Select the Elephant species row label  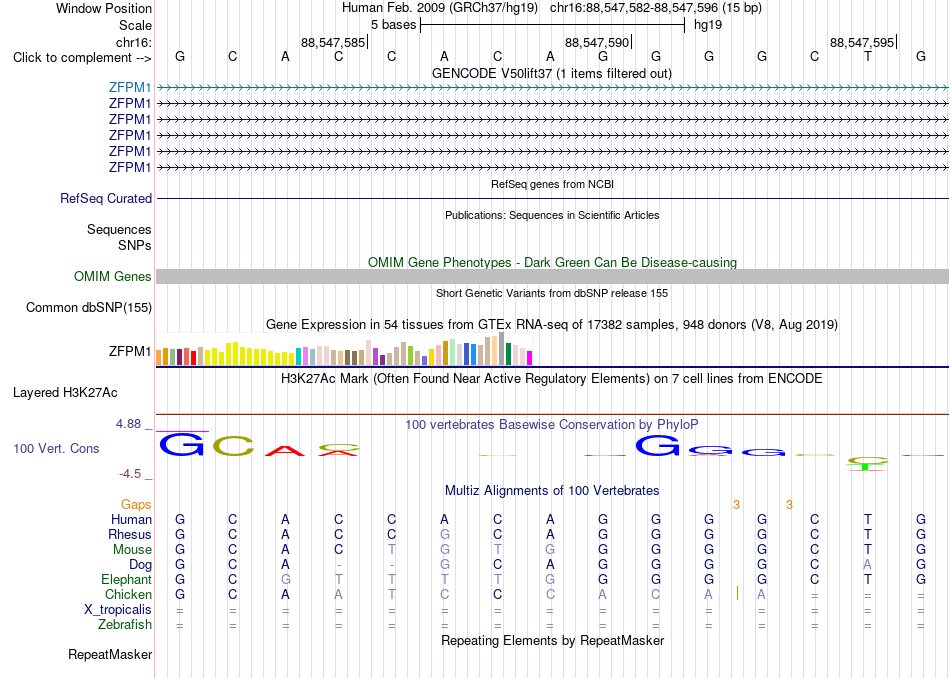[127, 580]
